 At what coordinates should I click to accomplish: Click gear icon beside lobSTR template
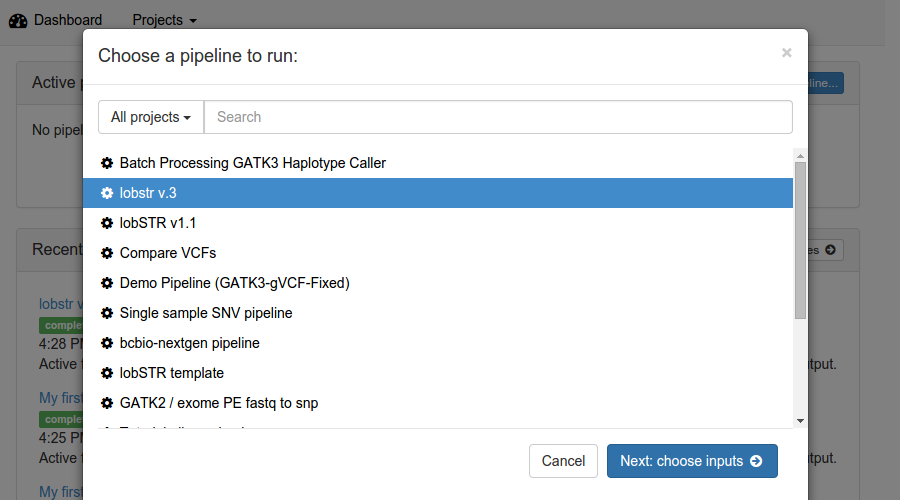click(x=107, y=373)
